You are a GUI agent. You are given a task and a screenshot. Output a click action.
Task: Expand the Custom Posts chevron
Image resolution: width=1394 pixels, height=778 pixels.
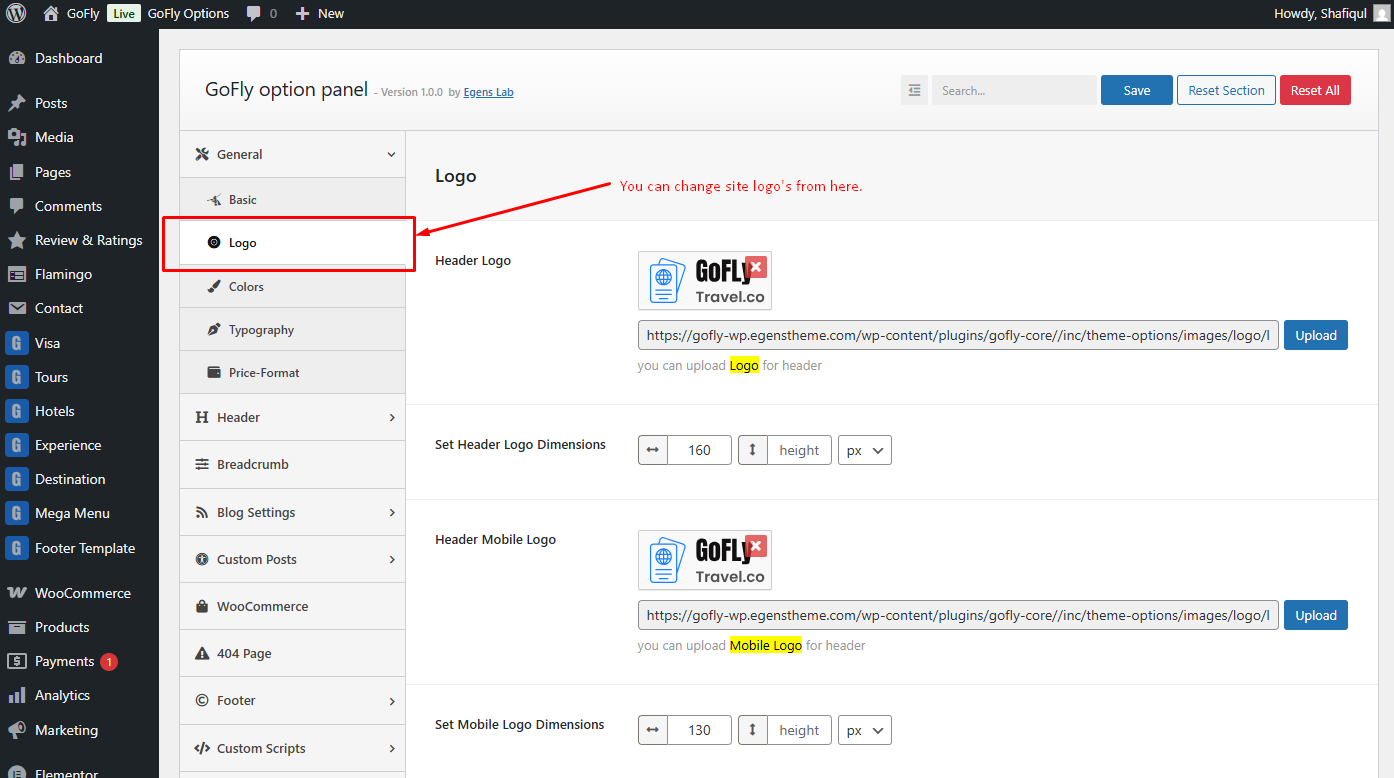pyautogui.click(x=391, y=559)
